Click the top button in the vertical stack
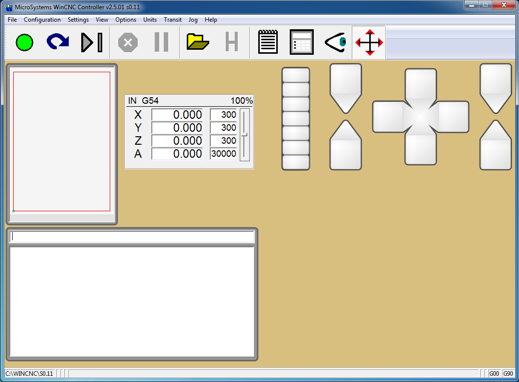Screen dimensions: 519x382 coord(296,75)
